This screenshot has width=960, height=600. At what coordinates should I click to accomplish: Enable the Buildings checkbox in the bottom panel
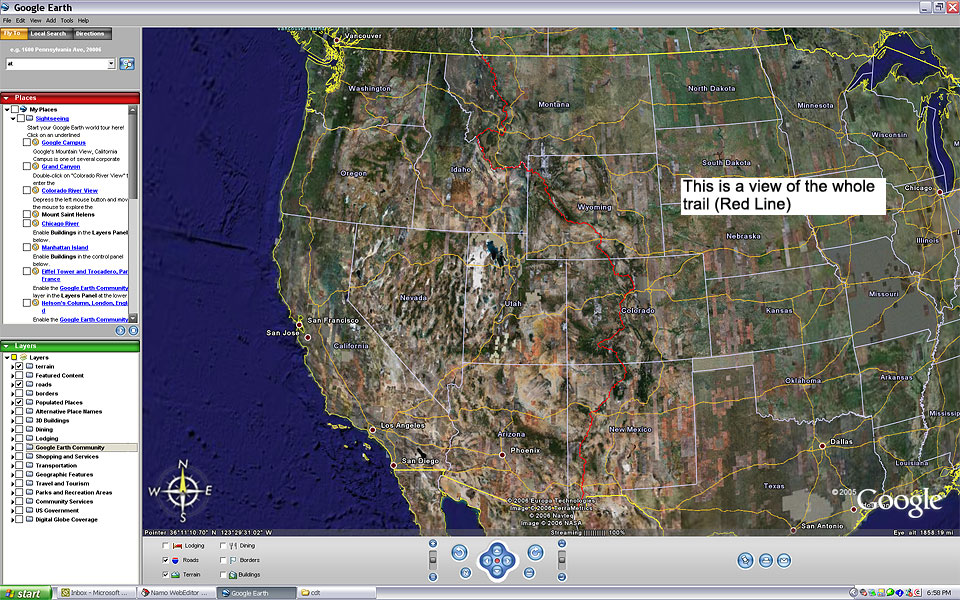click(x=223, y=574)
